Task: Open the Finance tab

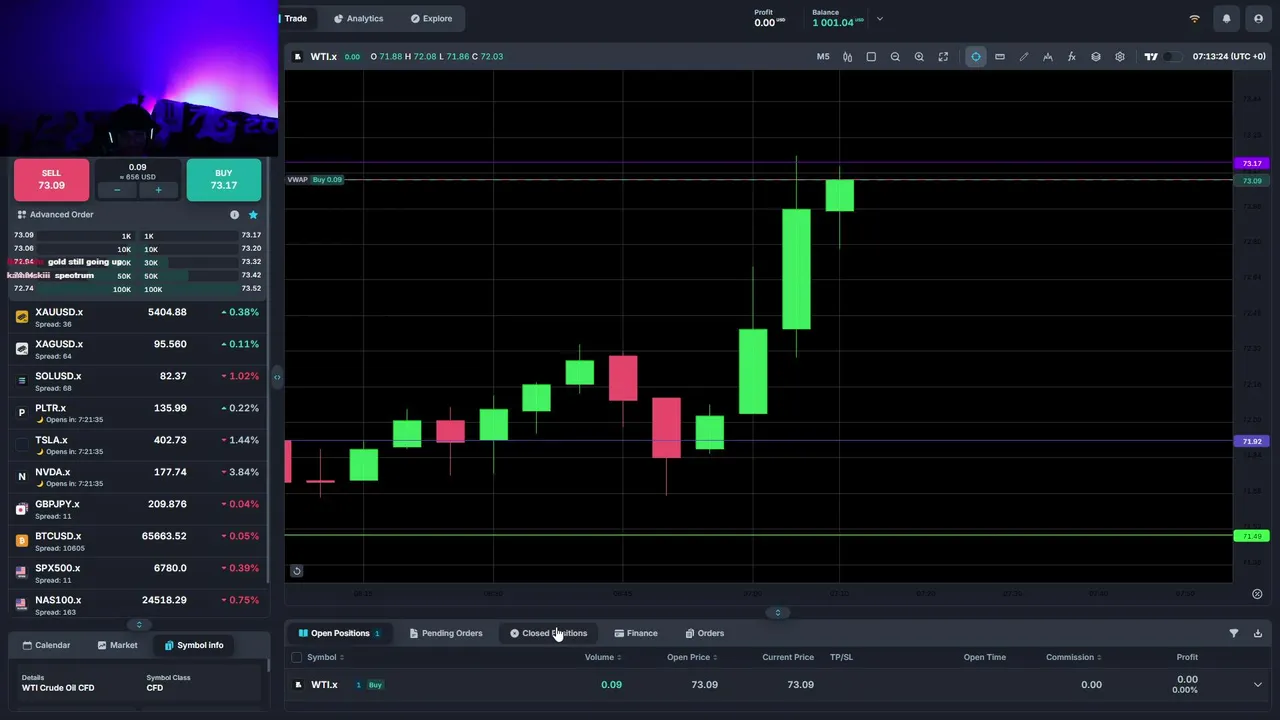Action: pos(636,633)
